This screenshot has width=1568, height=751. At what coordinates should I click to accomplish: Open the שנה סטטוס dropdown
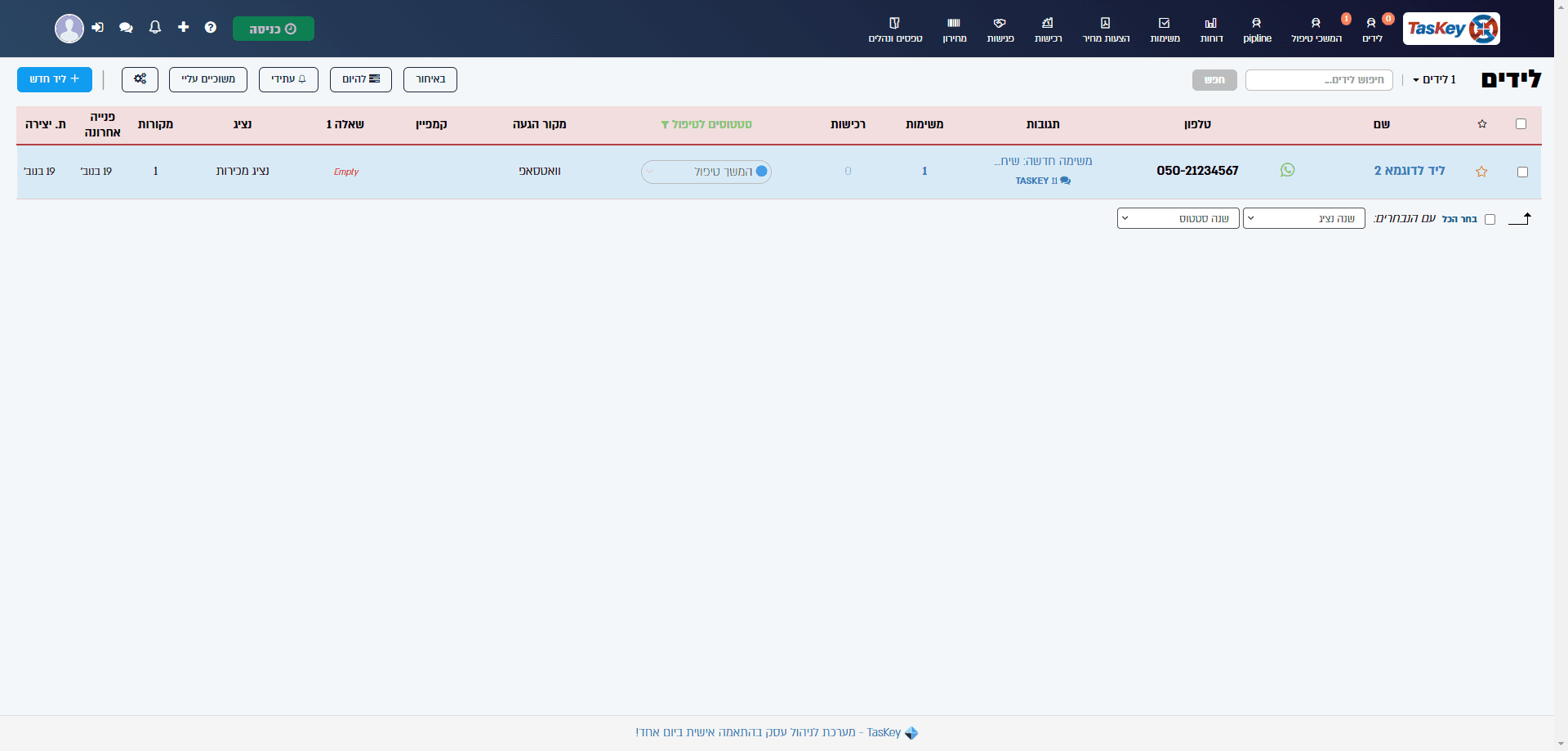click(x=1178, y=218)
